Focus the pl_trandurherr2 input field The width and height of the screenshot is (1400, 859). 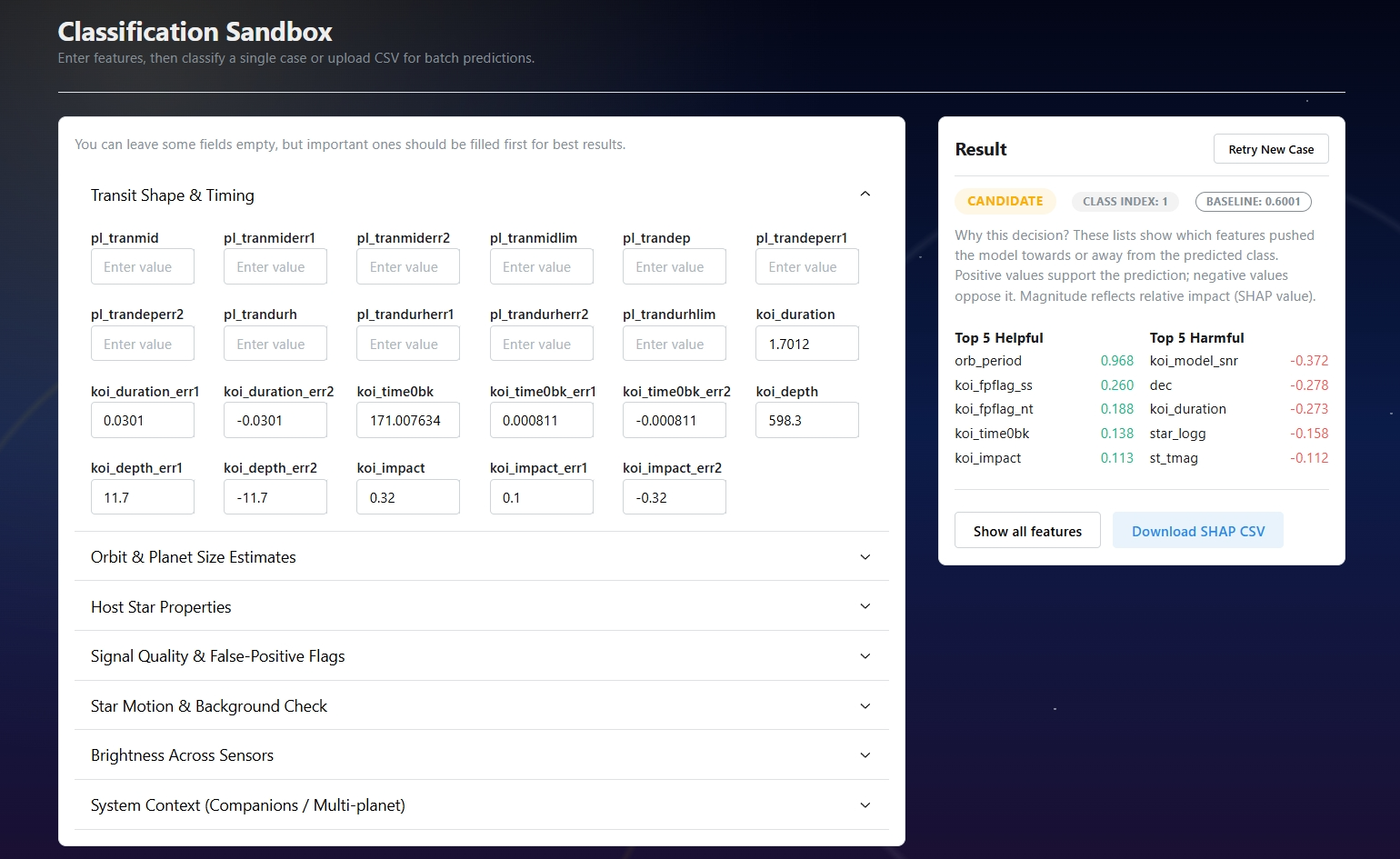(x=542, y=344)
